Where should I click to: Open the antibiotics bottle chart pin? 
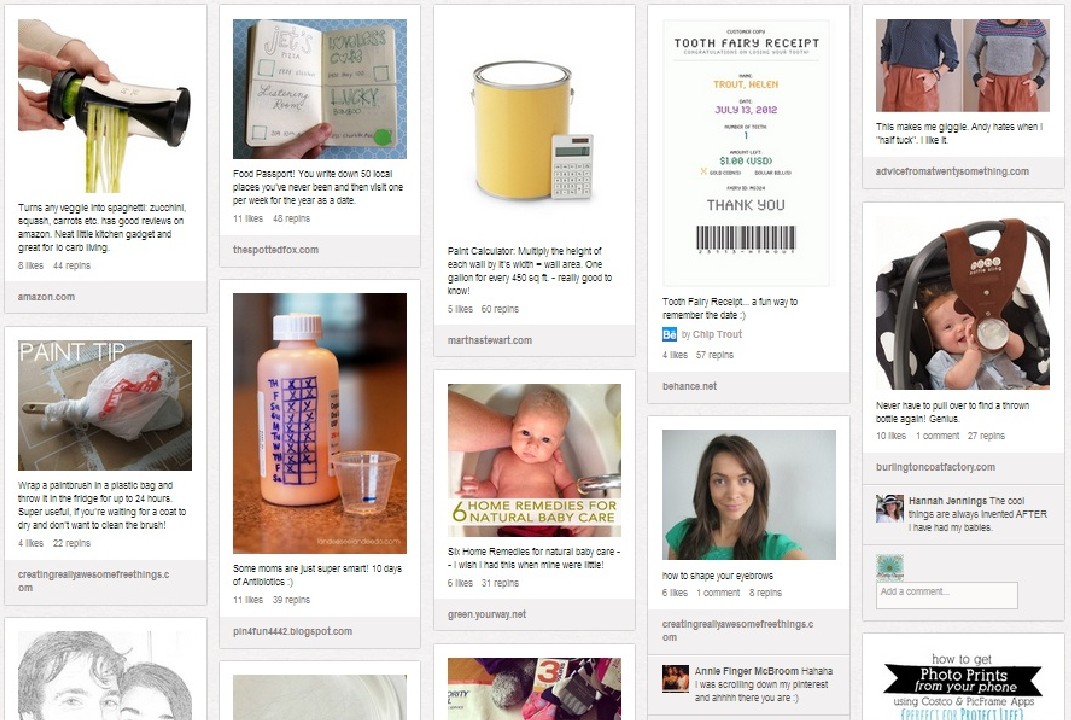(320, 424)
